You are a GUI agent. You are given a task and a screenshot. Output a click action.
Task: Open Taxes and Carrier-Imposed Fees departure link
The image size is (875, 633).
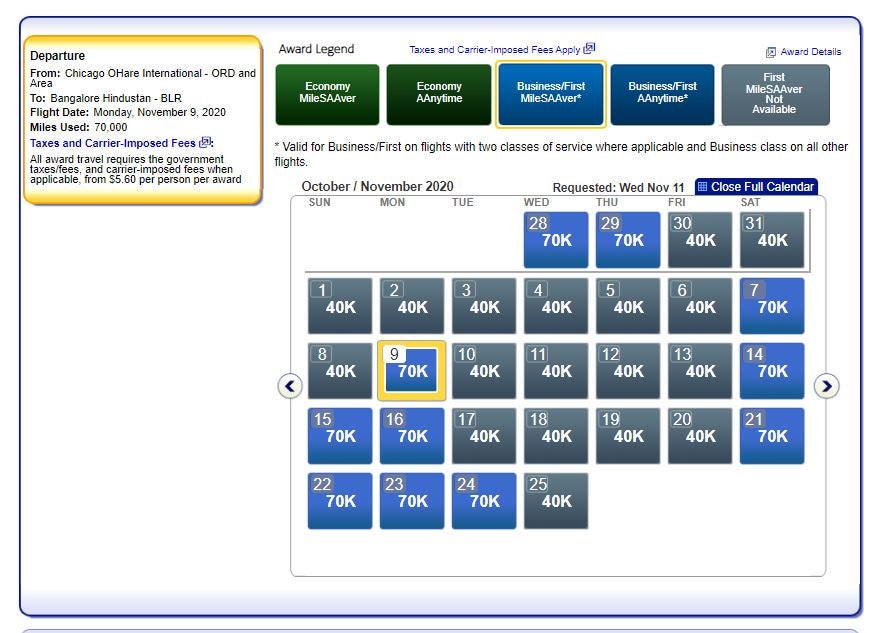113,143
